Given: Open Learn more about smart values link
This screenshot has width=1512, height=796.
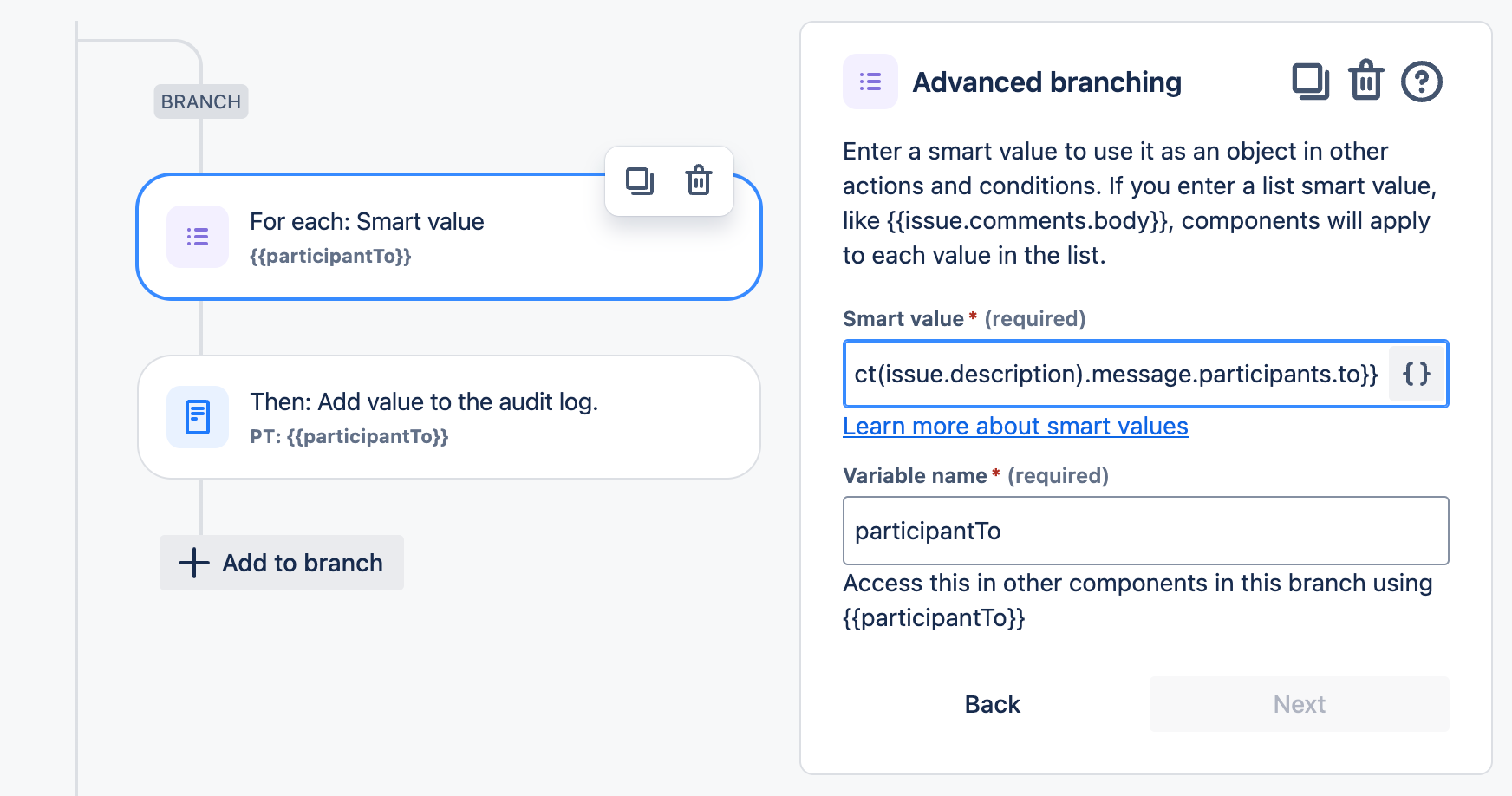Looking at the screenshot, I should pos(1015,427).
